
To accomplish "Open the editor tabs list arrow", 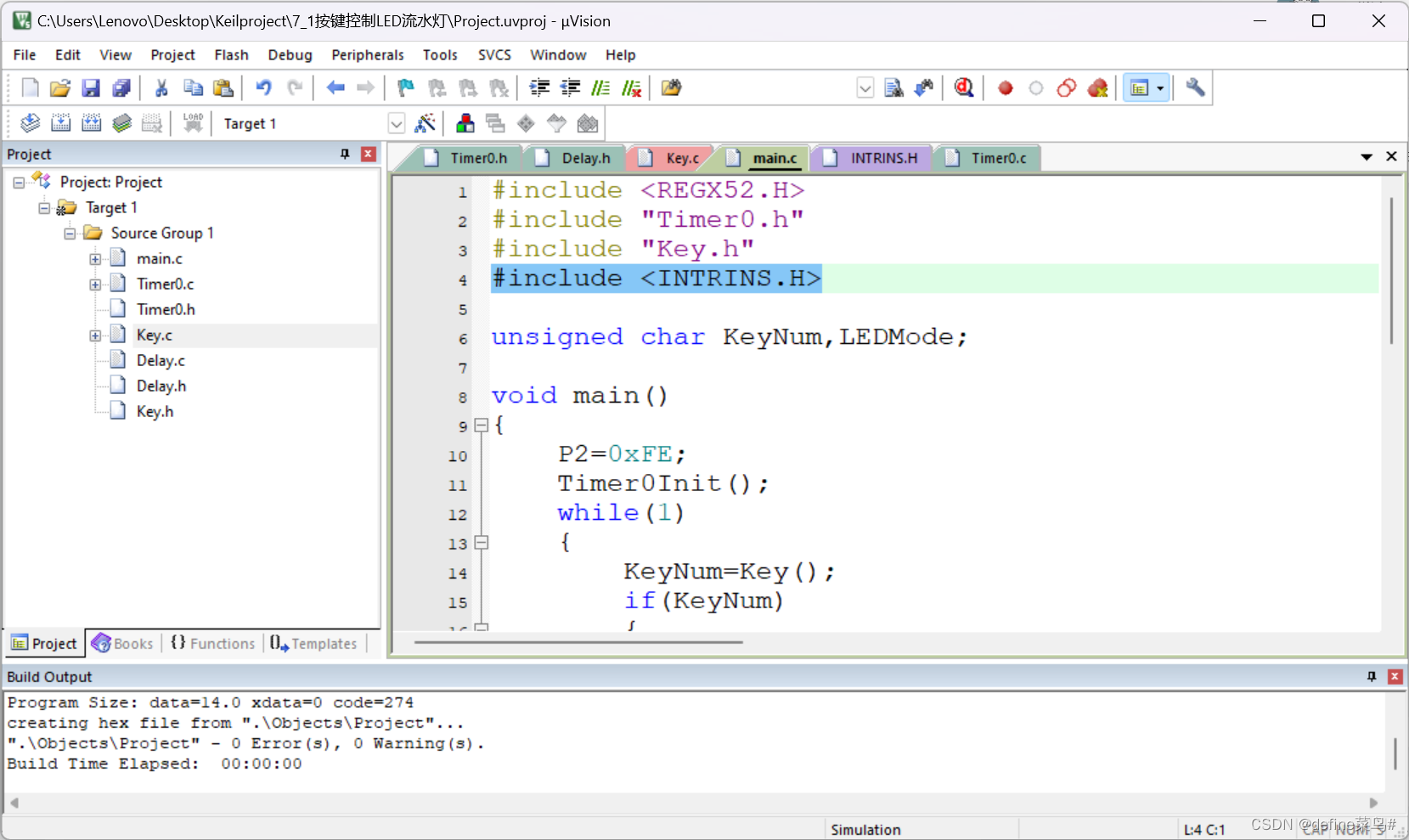I will click(x=1367, y=157).
